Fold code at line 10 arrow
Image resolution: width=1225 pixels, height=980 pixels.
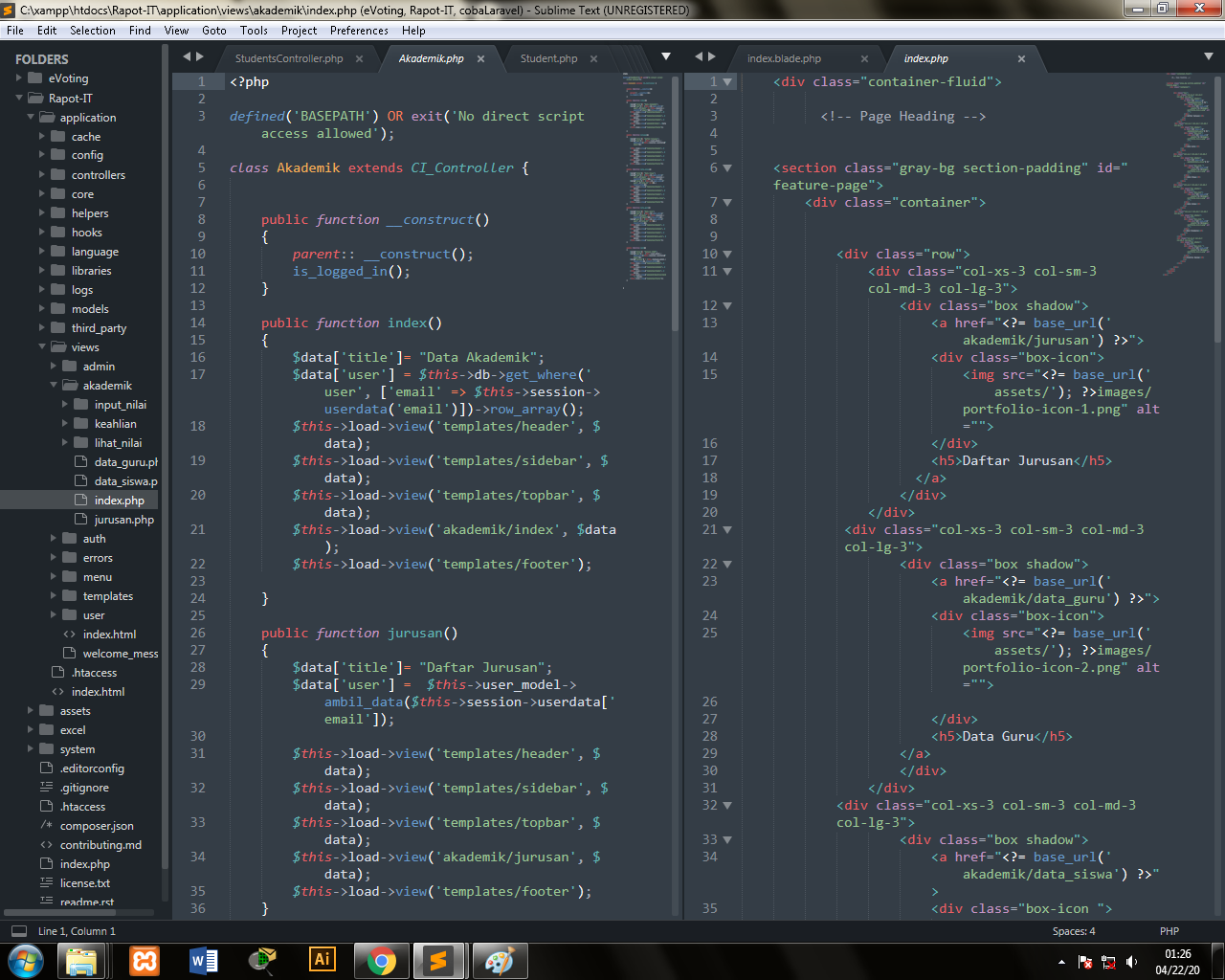point(727,255)
